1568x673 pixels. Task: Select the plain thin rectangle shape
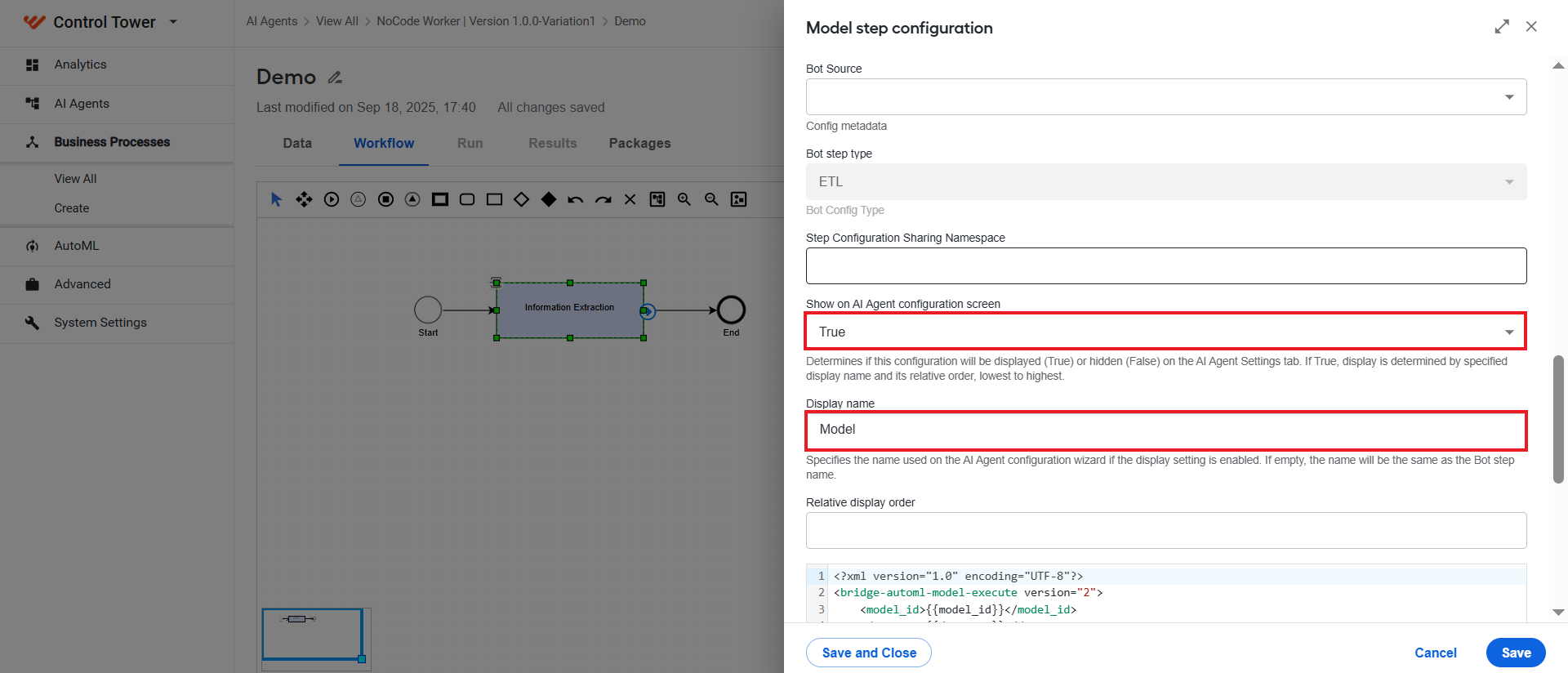tap(494, 199)
